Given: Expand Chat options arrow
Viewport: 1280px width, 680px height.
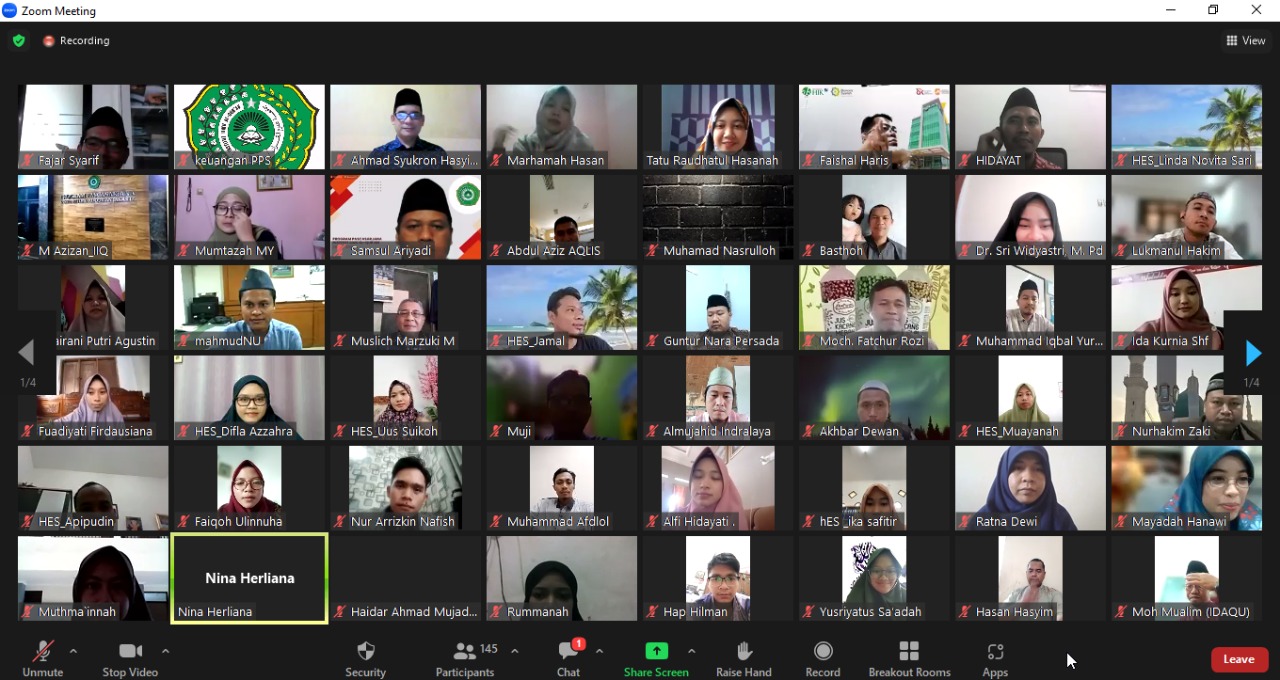Looking at the screenshot, I should [x=599, y=651].
